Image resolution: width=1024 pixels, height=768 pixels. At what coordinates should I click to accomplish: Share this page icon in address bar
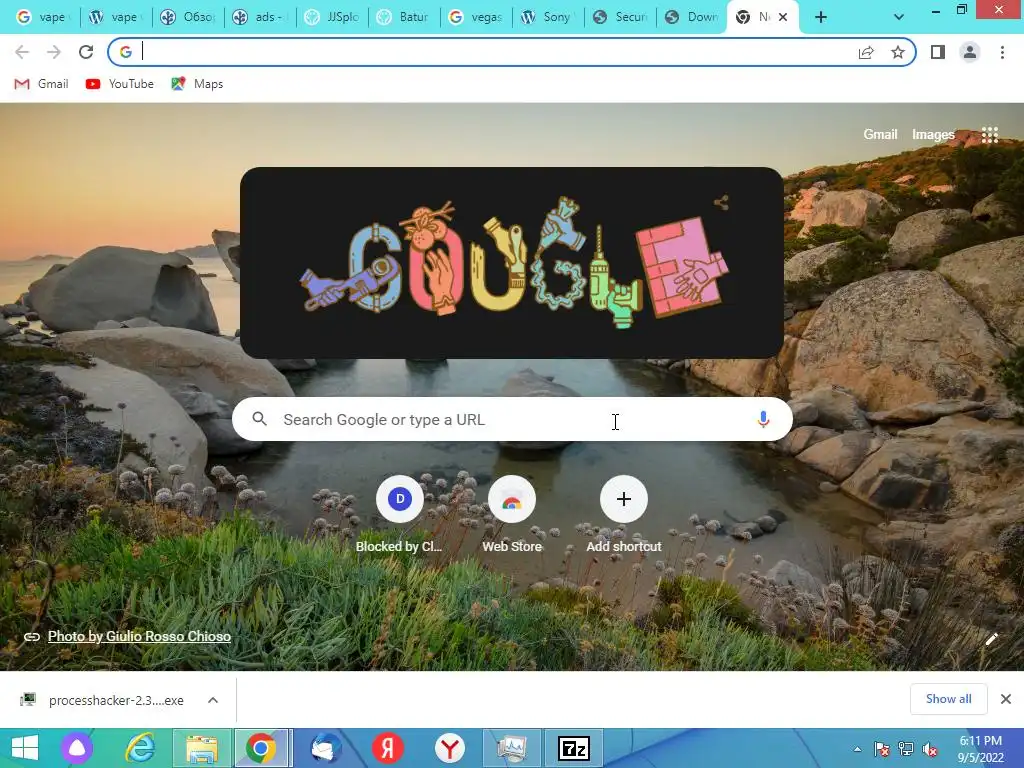pos(866,52)
